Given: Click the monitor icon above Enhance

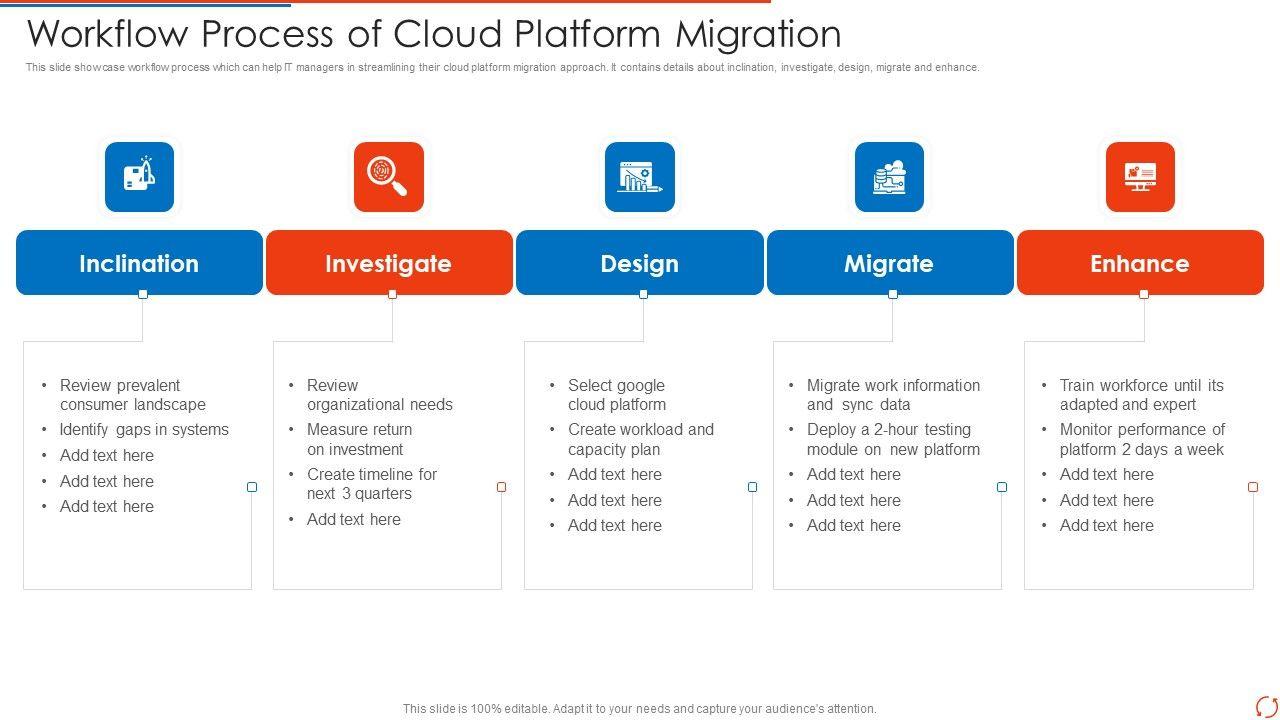Looking at the screenshot, I should (1140, 177).
